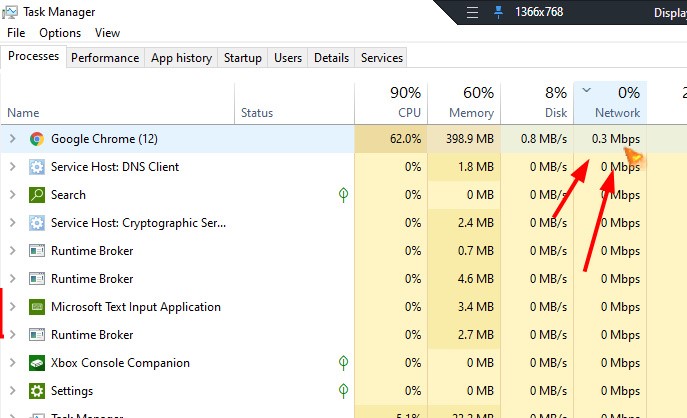Select the Xbox Console Companion icon
The image size is (687, 418).
tap(37, 363)
